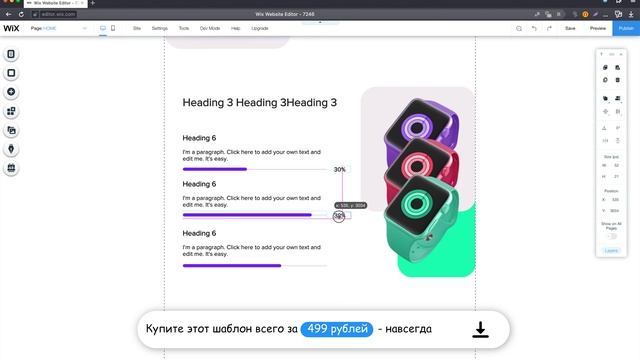Select the first Heading 6 text

199,138
